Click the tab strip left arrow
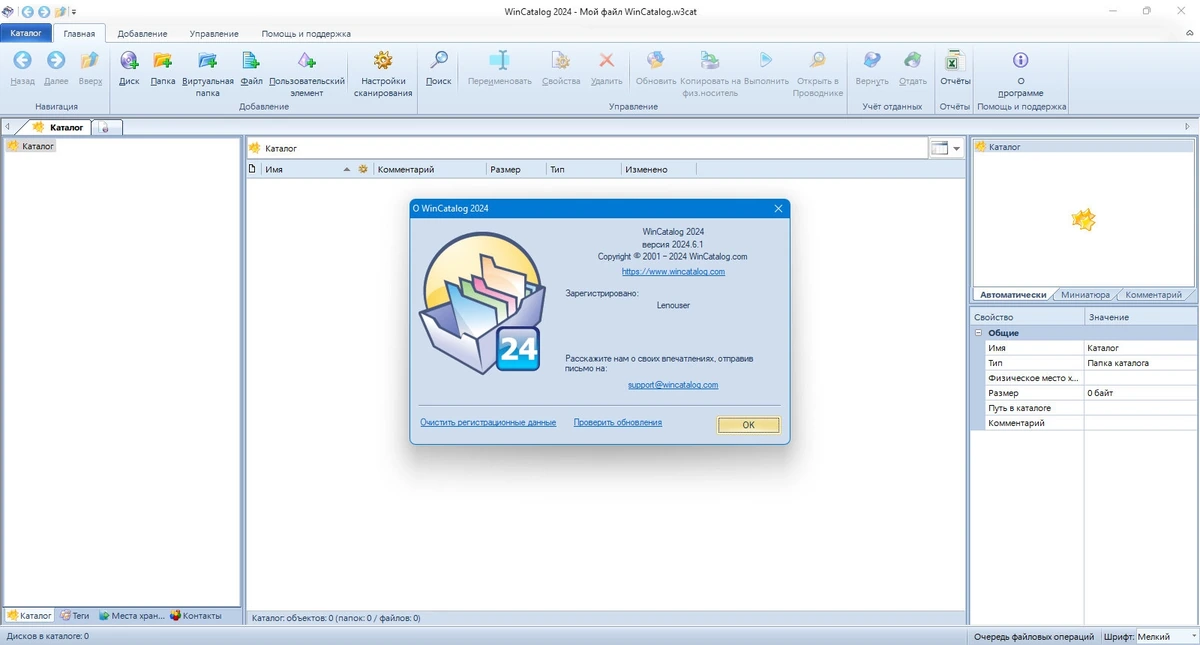The height and width of the screenshot is (645, 1200). 7,127
